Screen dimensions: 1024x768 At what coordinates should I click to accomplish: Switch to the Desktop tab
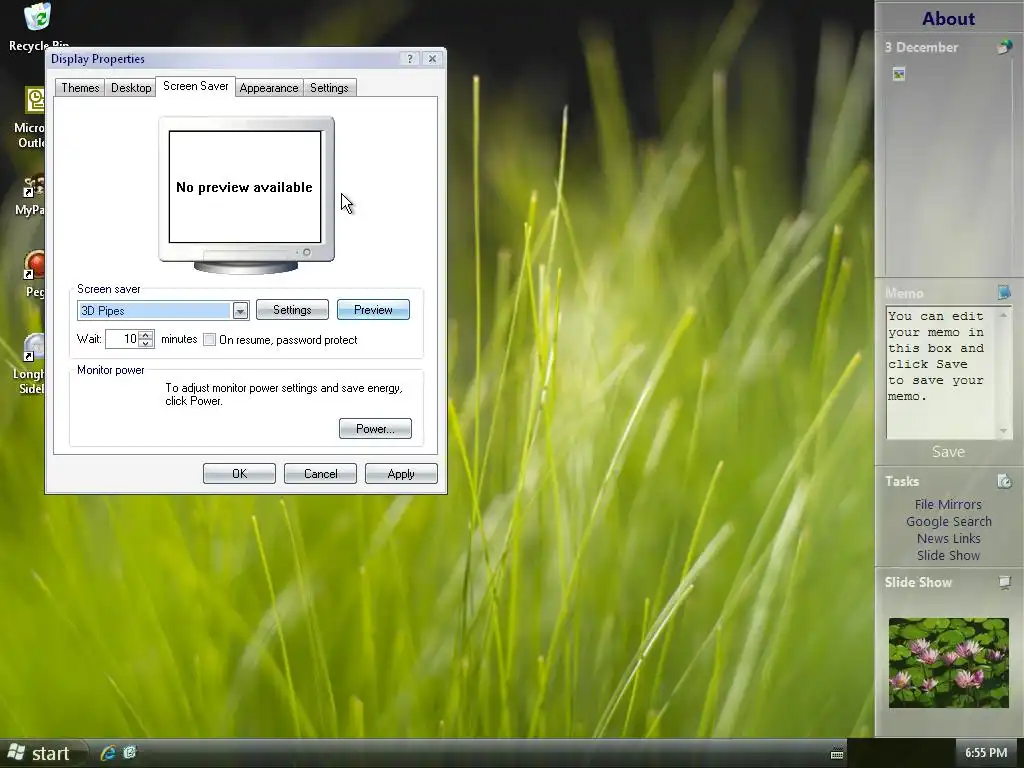pos(131,88)
